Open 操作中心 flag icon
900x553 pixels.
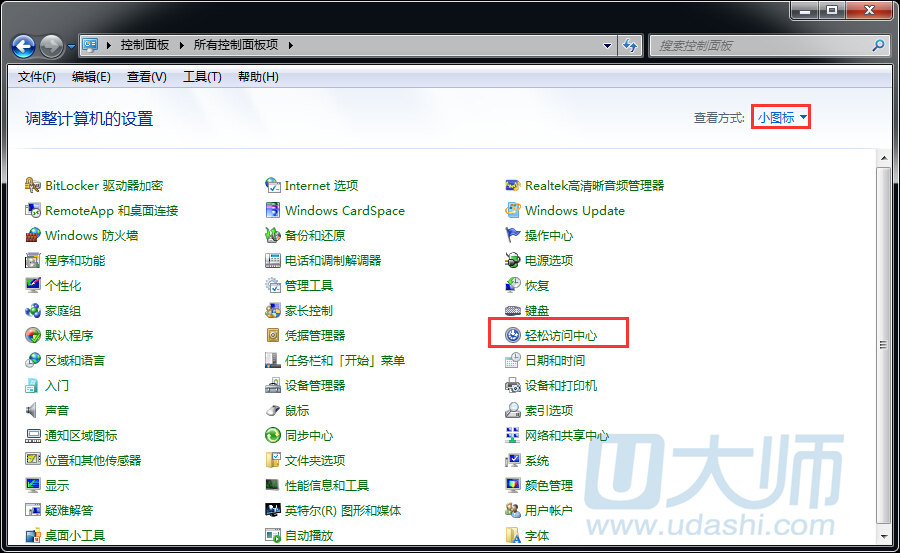[513, 235]
